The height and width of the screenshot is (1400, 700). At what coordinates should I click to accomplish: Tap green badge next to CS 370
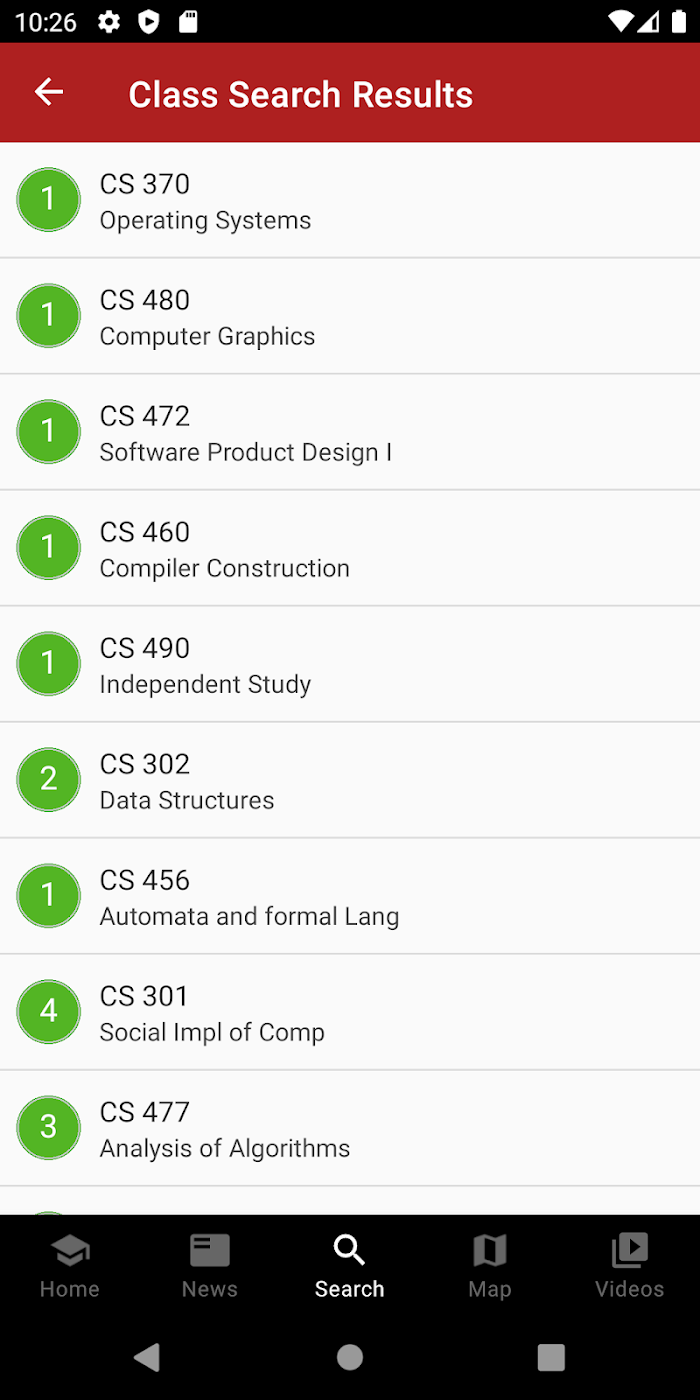[48, 200]
